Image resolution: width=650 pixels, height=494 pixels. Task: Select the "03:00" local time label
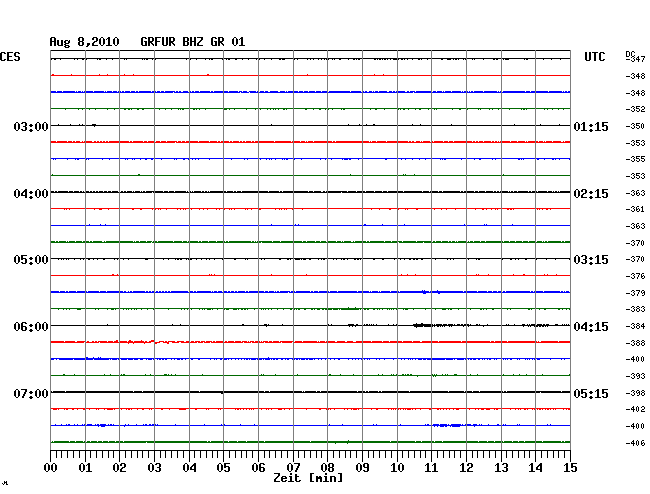click(31, 126)
